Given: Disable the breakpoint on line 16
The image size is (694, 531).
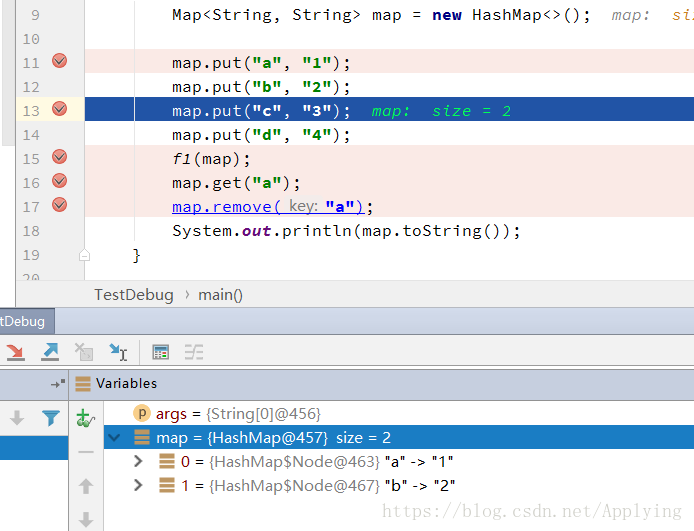Looking at the screenshot, I should click(x=59, y=181).
